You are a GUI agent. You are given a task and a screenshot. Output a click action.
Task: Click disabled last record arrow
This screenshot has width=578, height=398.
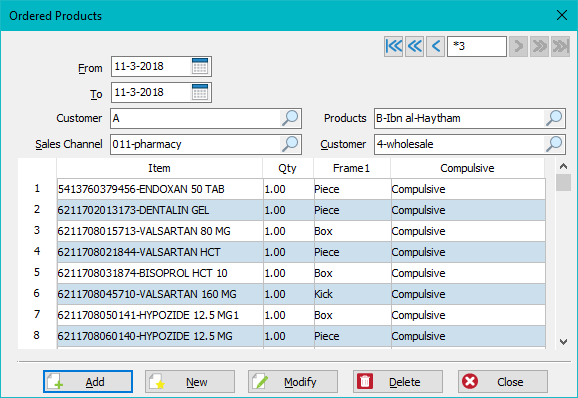pyautogui.click(x=560, y=46)
